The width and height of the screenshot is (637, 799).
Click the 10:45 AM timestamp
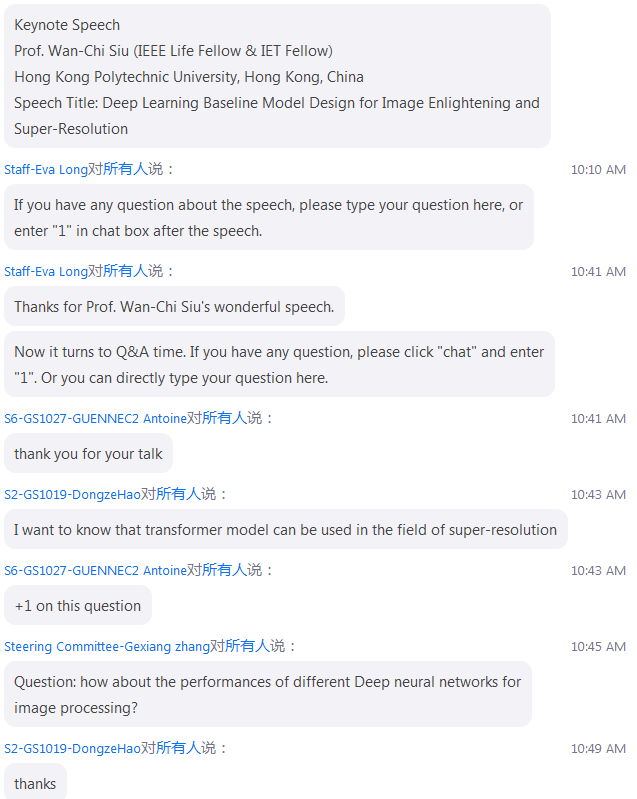coord(598,647)
